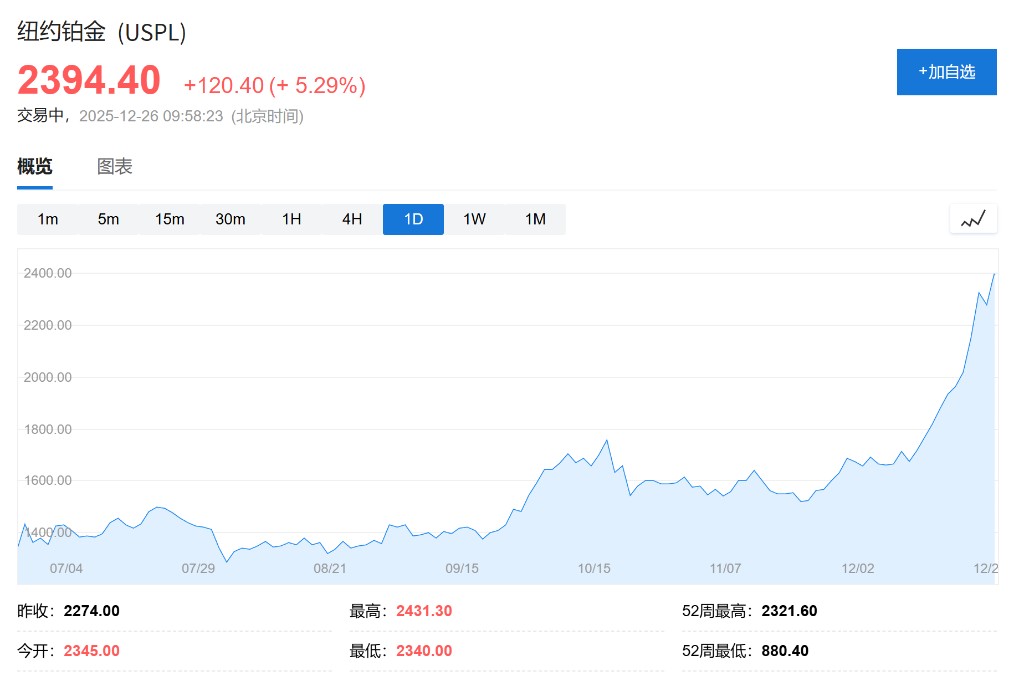Switch chart to 30m interval
This screenshot has height=688, width=1024.
click(x=230, y=219)
